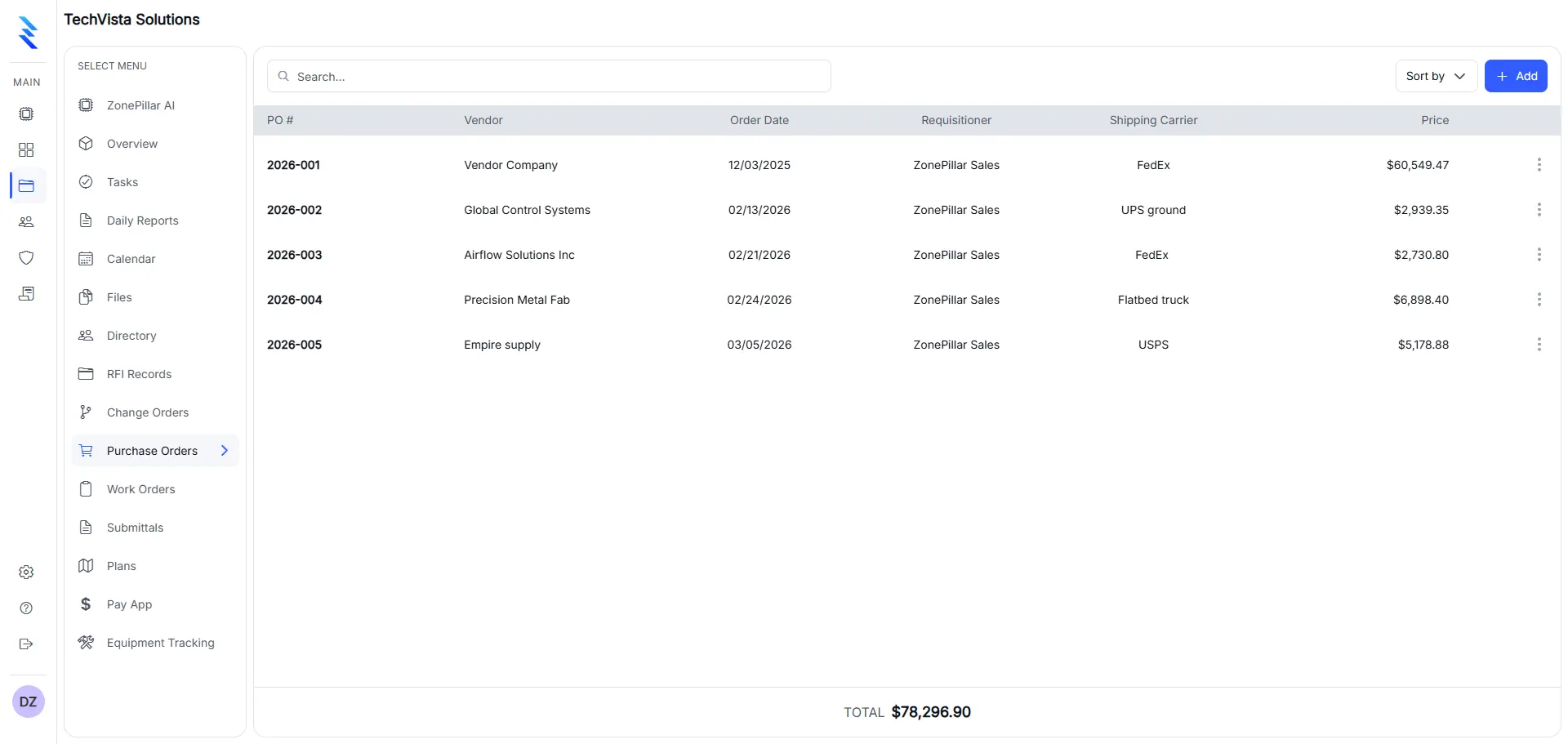Image resolution: width=1568 pixels, height=744 pixels.
Task: Click the Add button
Action: (x=1517, y=75)
